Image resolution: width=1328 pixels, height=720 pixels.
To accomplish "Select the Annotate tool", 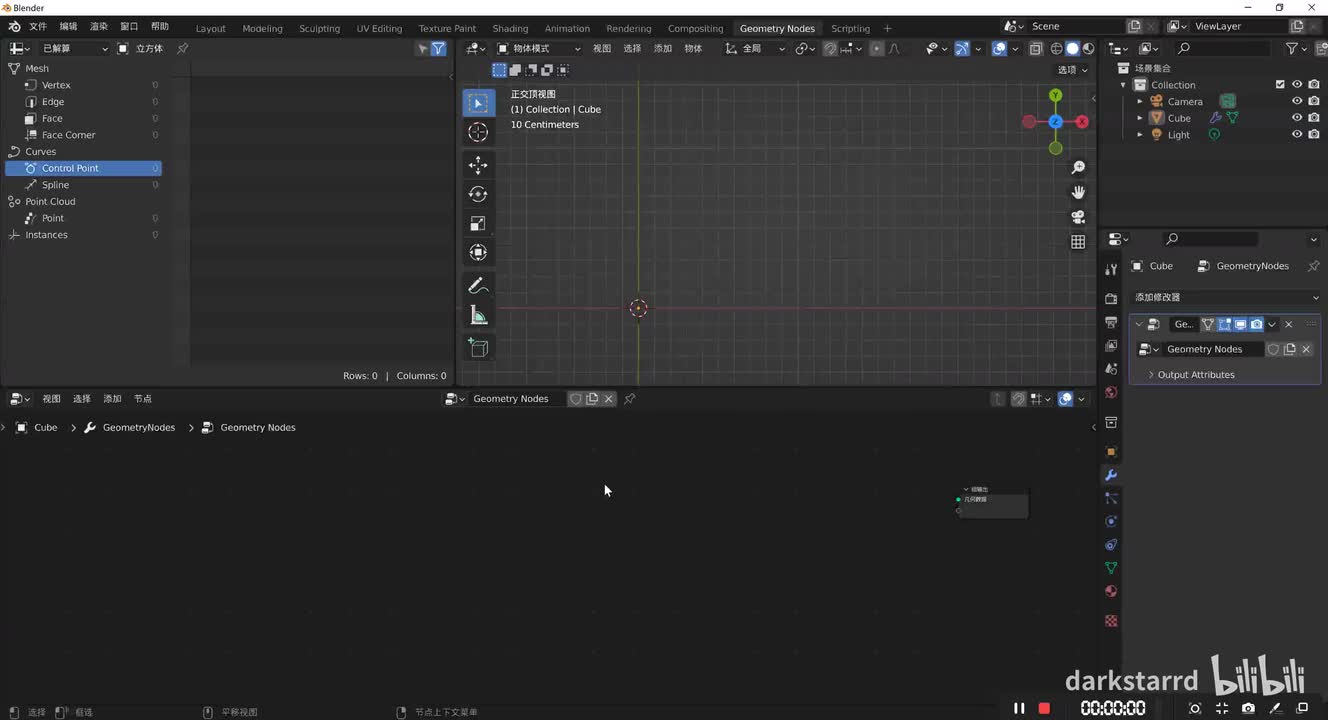I will (478, 286).
